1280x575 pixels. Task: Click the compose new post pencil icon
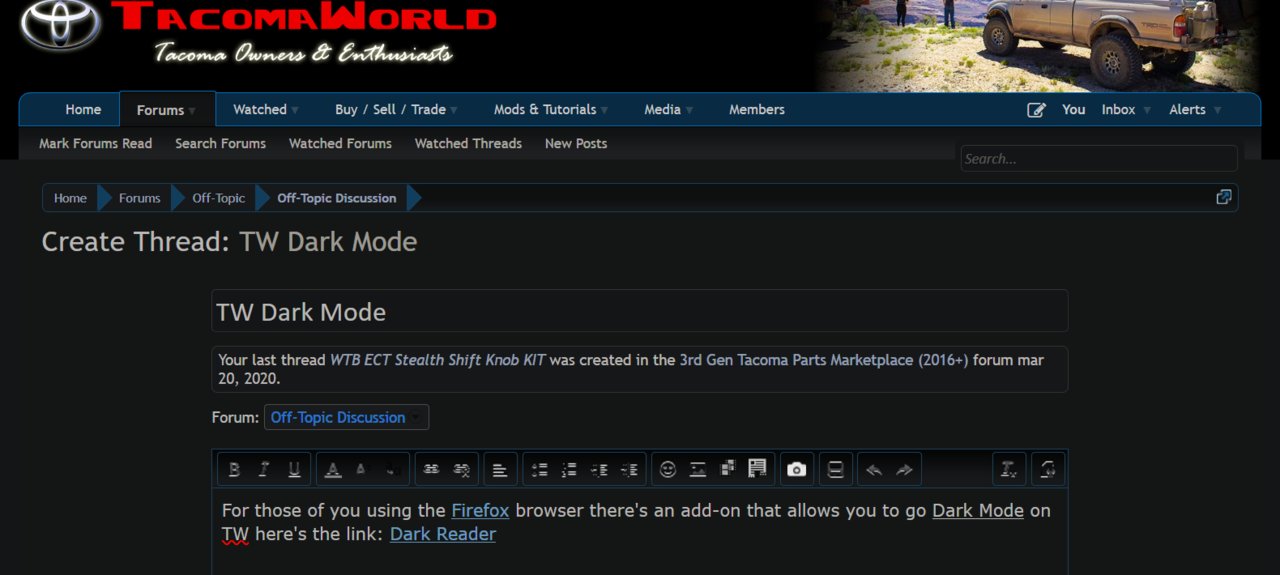click(x=1037, y=110)
